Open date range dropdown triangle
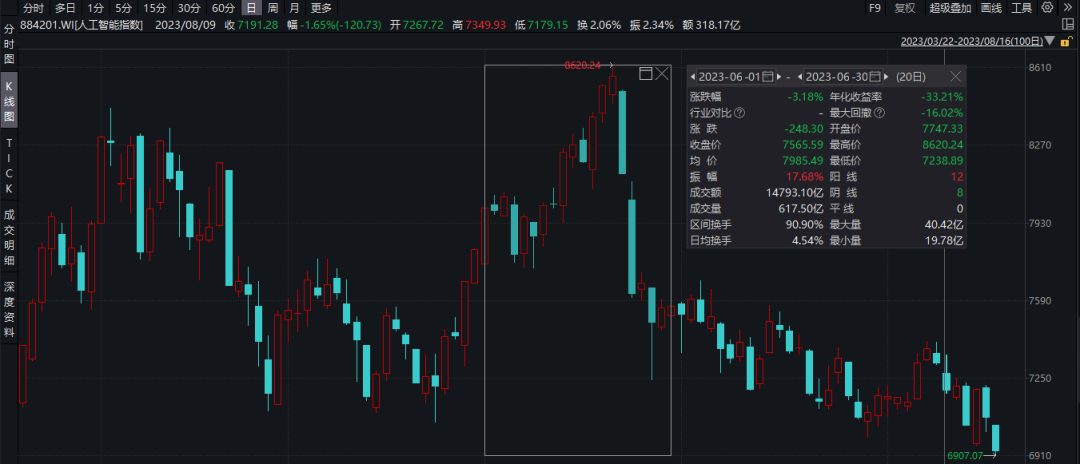 click(1049, 41)
